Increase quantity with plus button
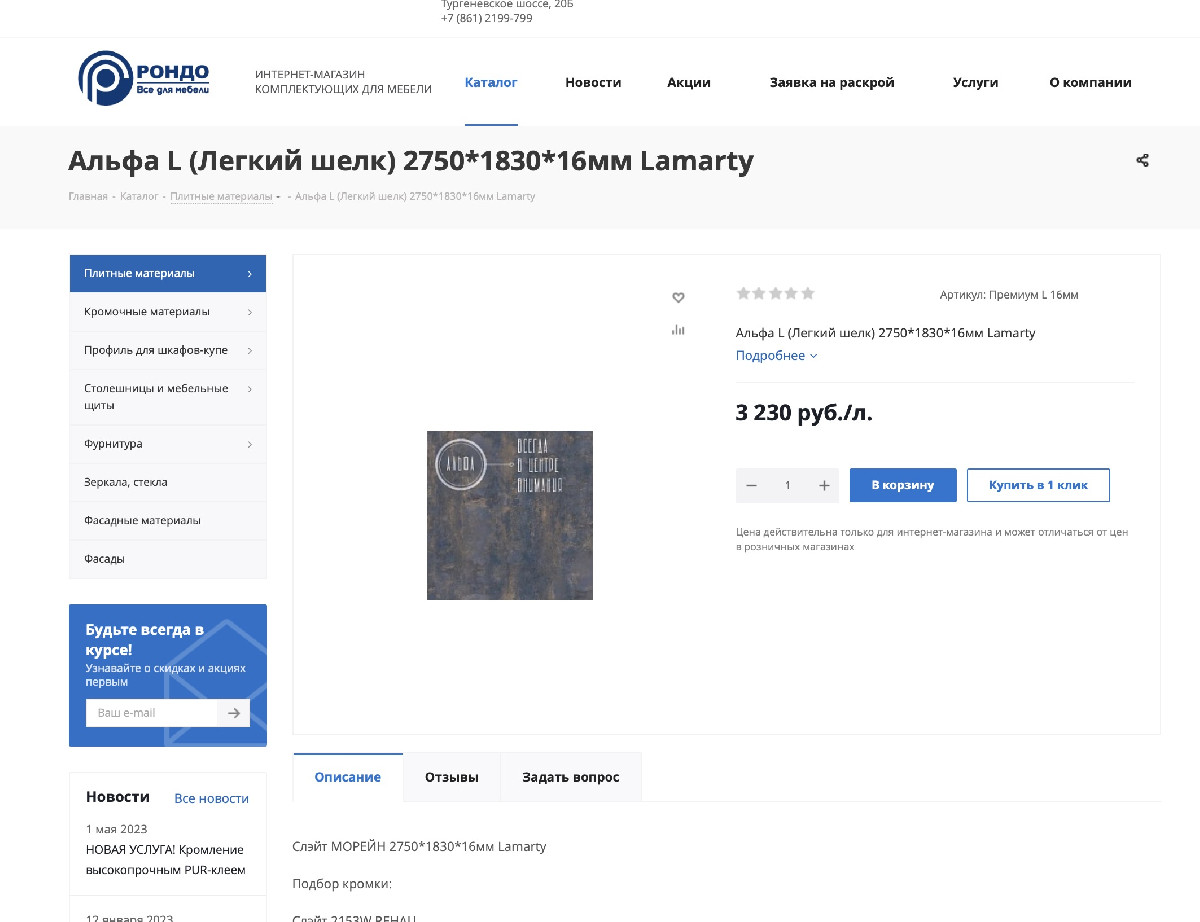This screenshot has height=922, width=1200. 824,485
